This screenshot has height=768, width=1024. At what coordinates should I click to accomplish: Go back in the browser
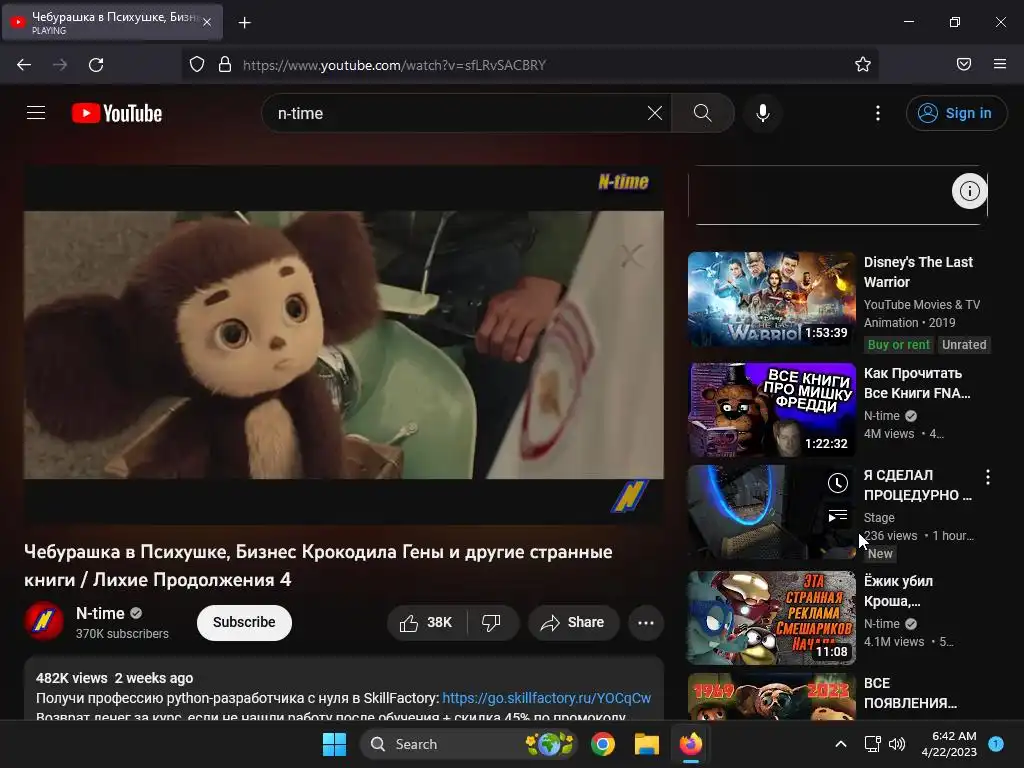tap(24, 65)
